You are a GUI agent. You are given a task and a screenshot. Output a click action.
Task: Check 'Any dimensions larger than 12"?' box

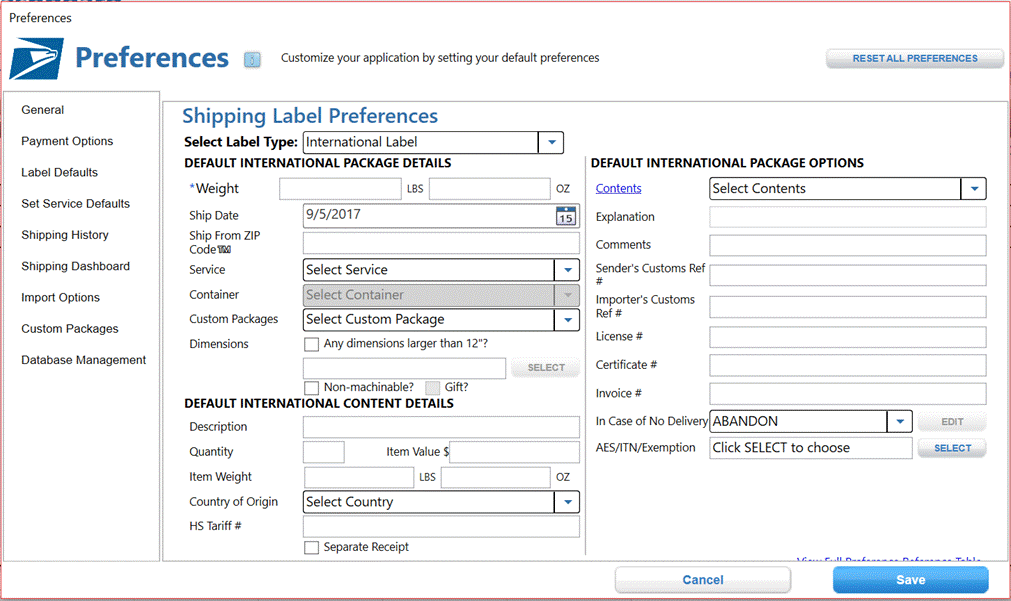[311, 344]
